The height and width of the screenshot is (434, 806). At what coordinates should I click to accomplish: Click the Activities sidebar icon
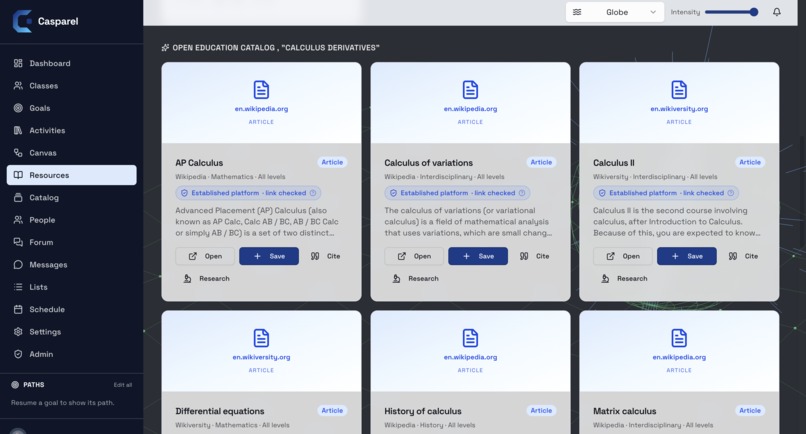click(x=18, y=130)
